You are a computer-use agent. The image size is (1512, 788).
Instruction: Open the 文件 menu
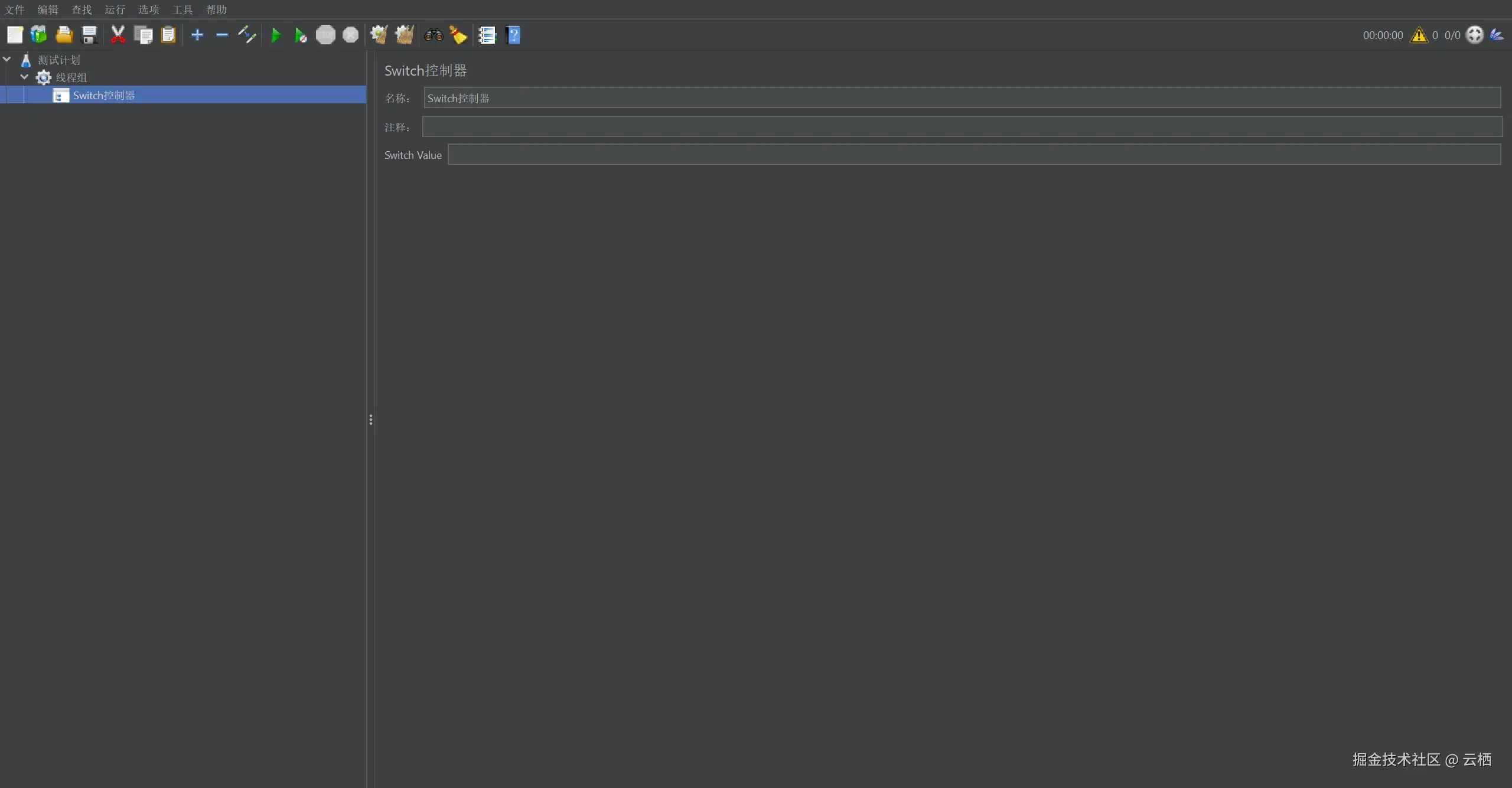[15, 9]
